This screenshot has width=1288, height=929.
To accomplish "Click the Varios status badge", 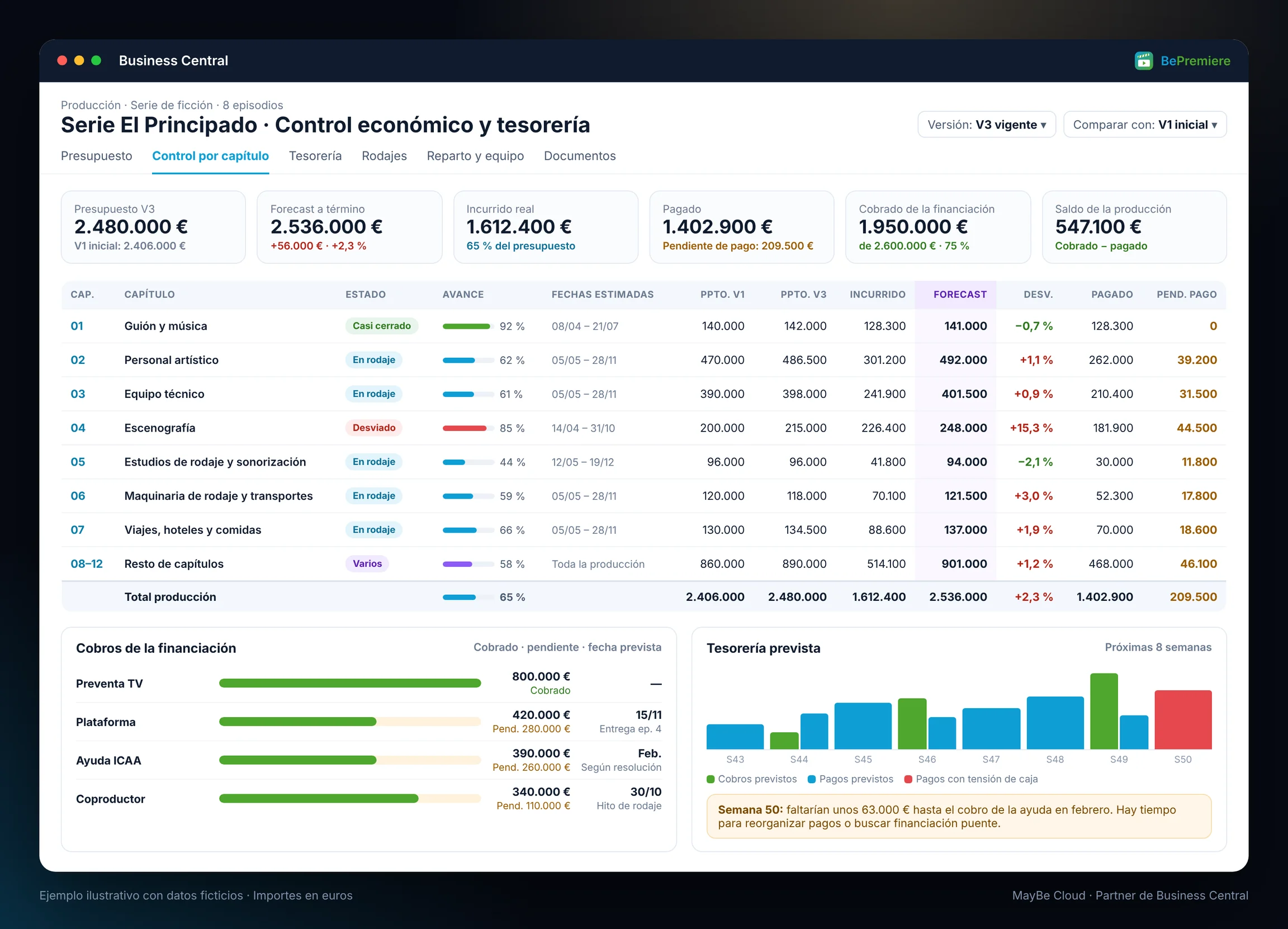I will (x=367, y=563).
